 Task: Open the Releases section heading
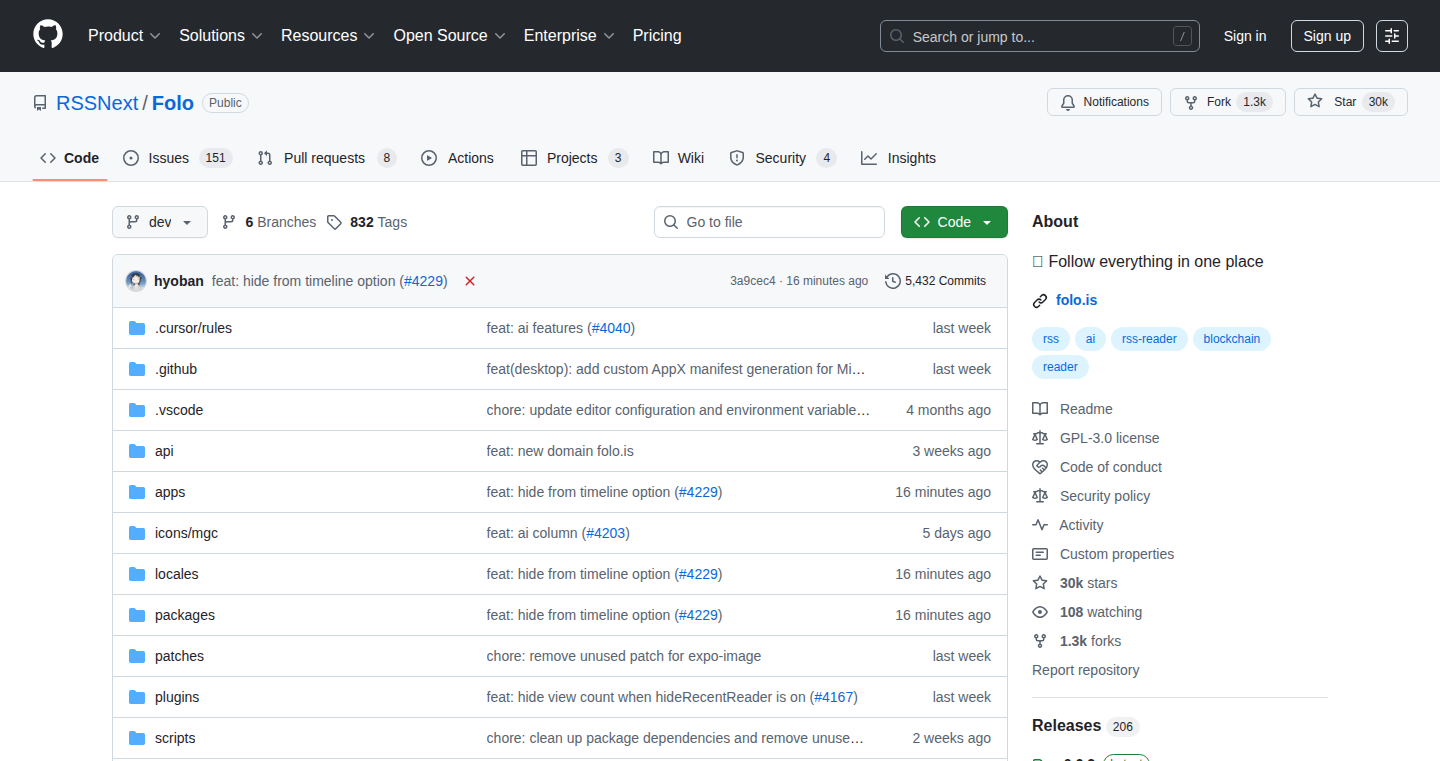(1066, 725)
